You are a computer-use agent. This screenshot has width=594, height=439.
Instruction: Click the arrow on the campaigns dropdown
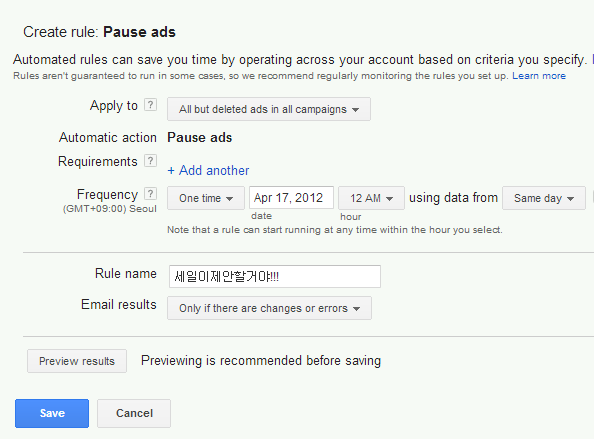click(355, 110)
